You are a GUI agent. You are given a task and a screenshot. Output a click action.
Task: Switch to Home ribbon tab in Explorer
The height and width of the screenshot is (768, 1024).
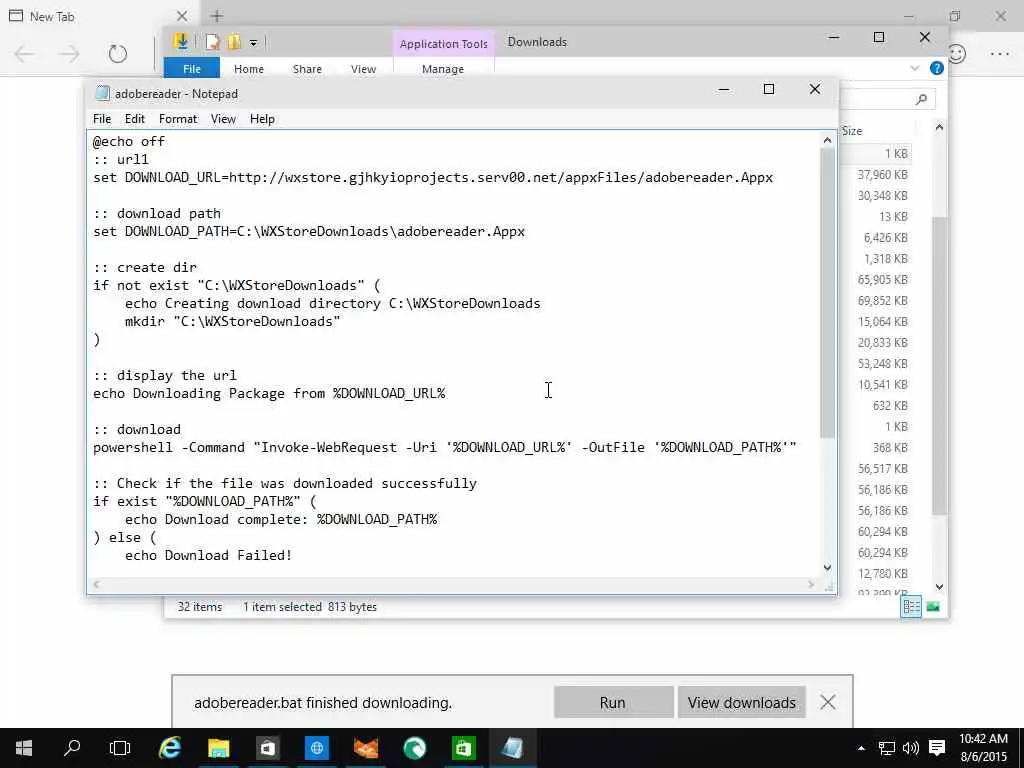[249, 69]
